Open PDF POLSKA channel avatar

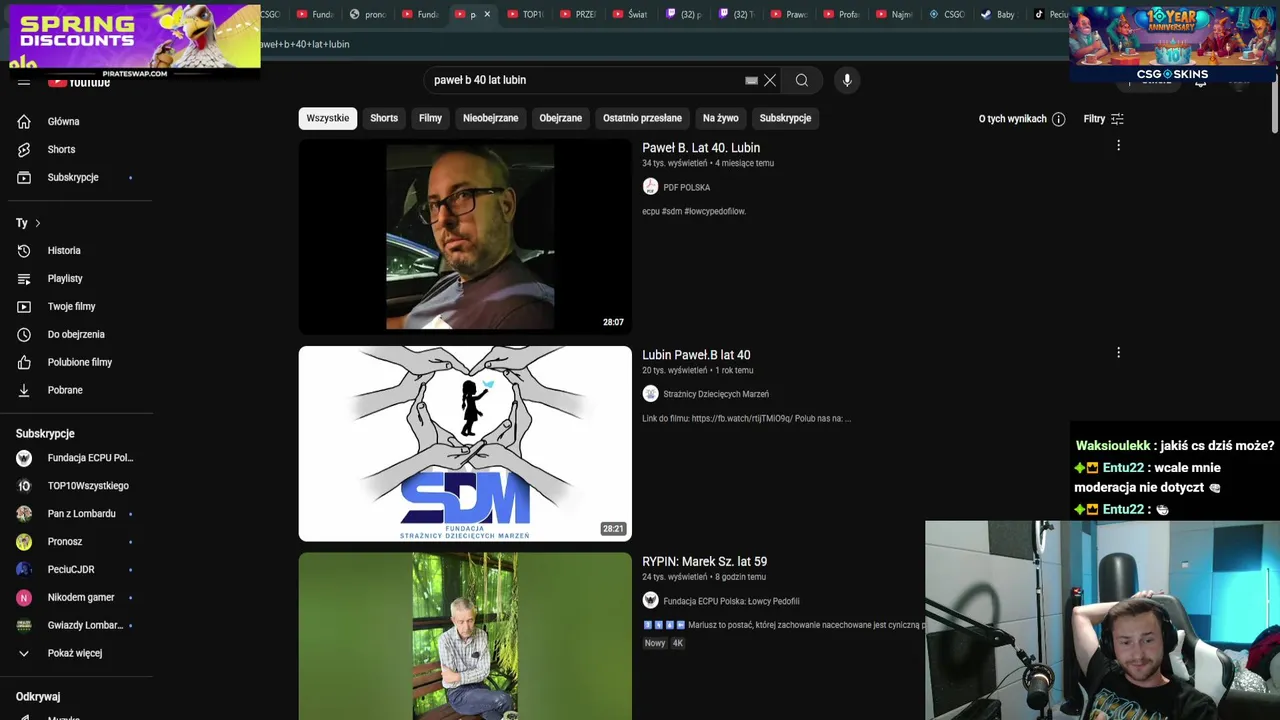click(650, 187)
